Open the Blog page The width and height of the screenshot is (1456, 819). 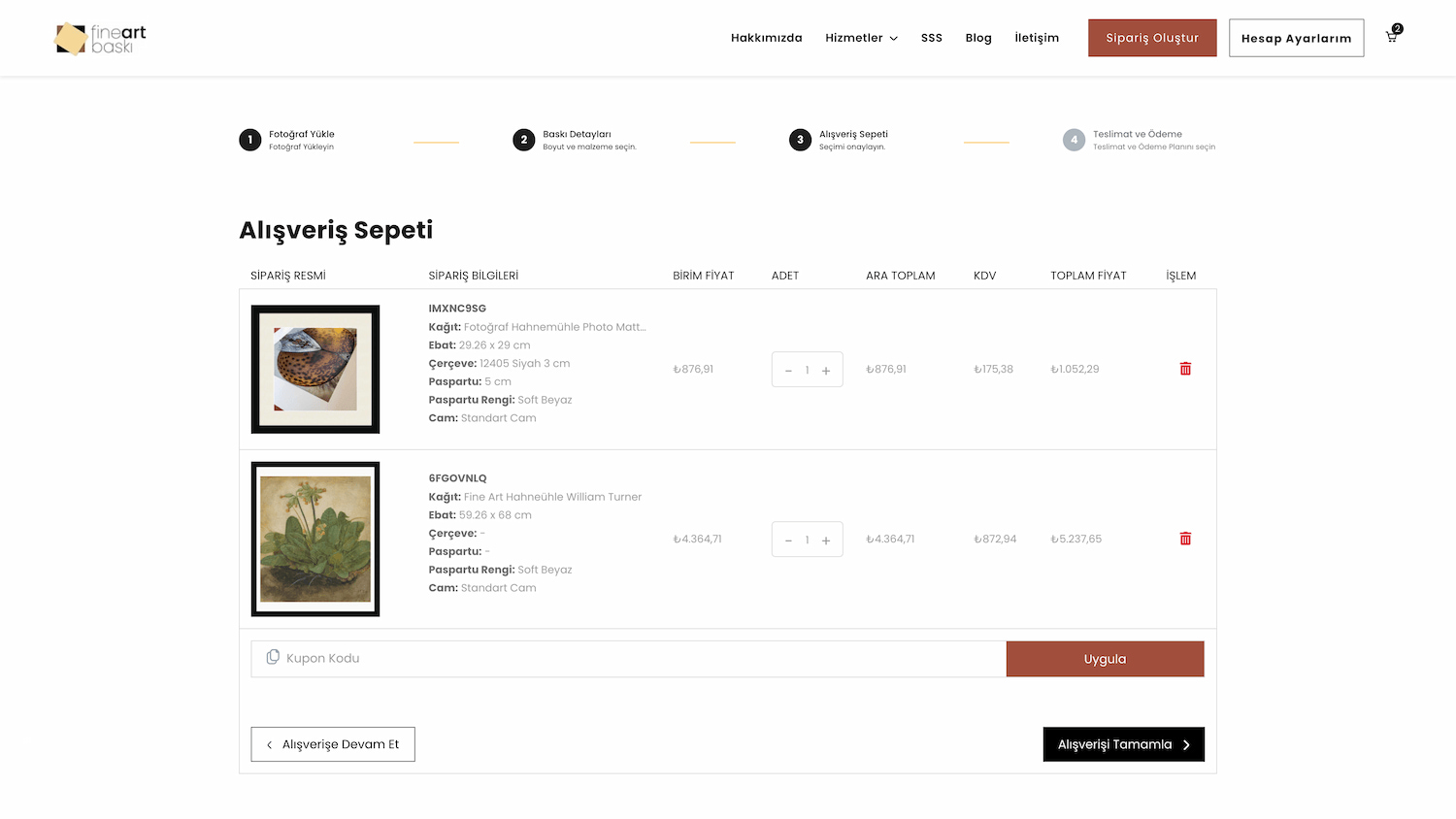[x=978, y=38]
